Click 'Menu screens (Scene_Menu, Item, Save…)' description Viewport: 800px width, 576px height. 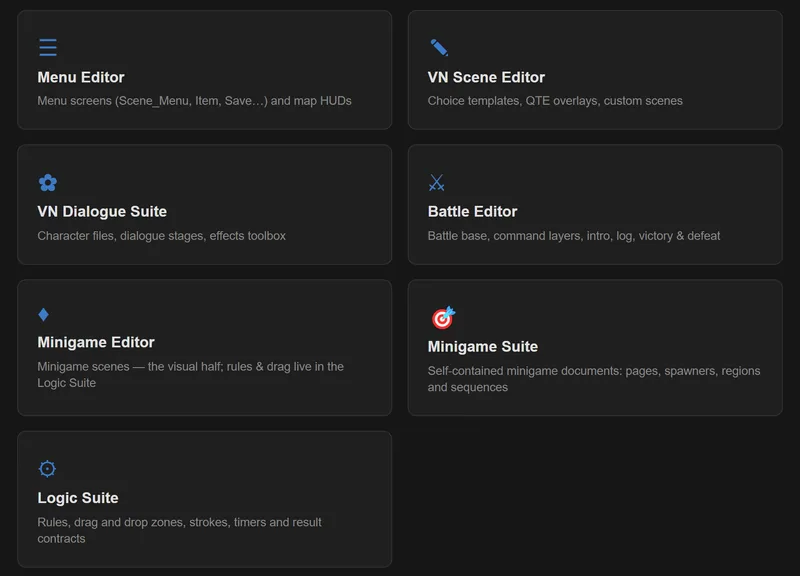pos(194,101)
